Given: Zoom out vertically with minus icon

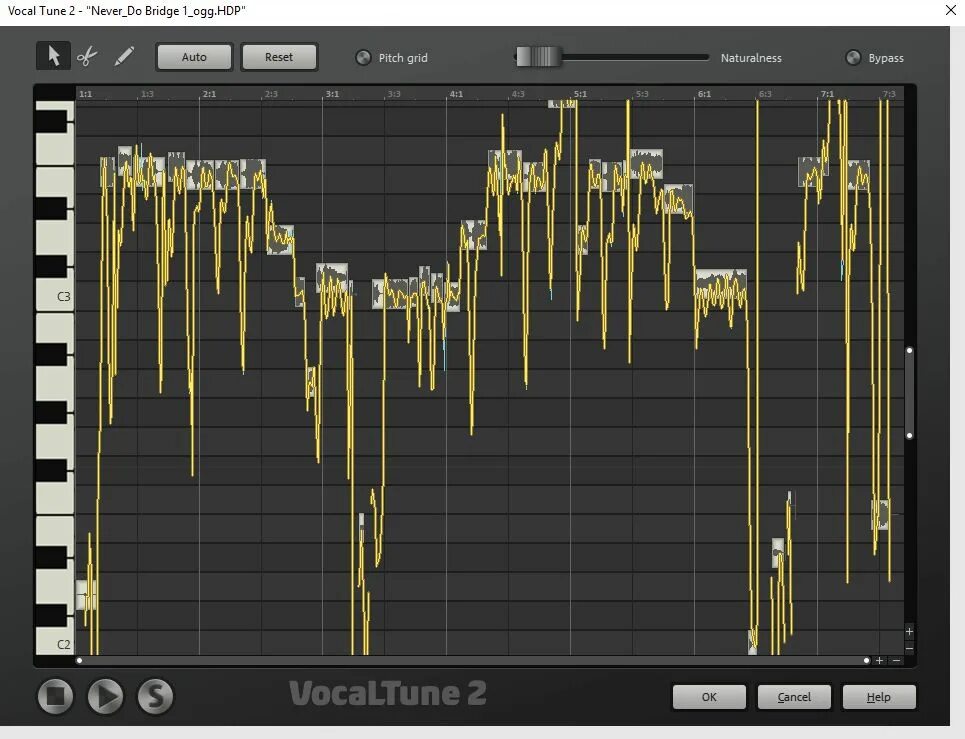Looking at the screenshot, I should point(909,648).
